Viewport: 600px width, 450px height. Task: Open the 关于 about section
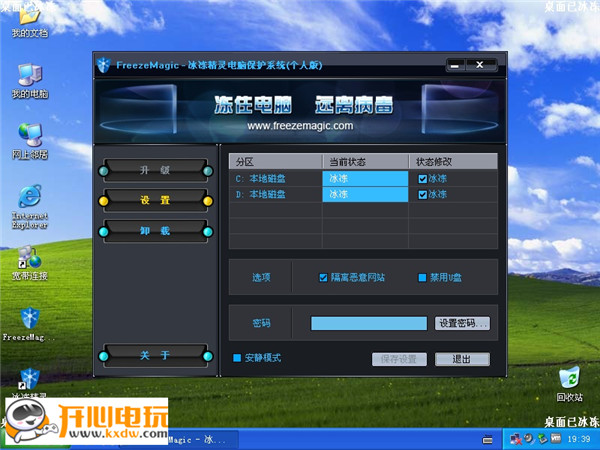(x=154, y=355)
